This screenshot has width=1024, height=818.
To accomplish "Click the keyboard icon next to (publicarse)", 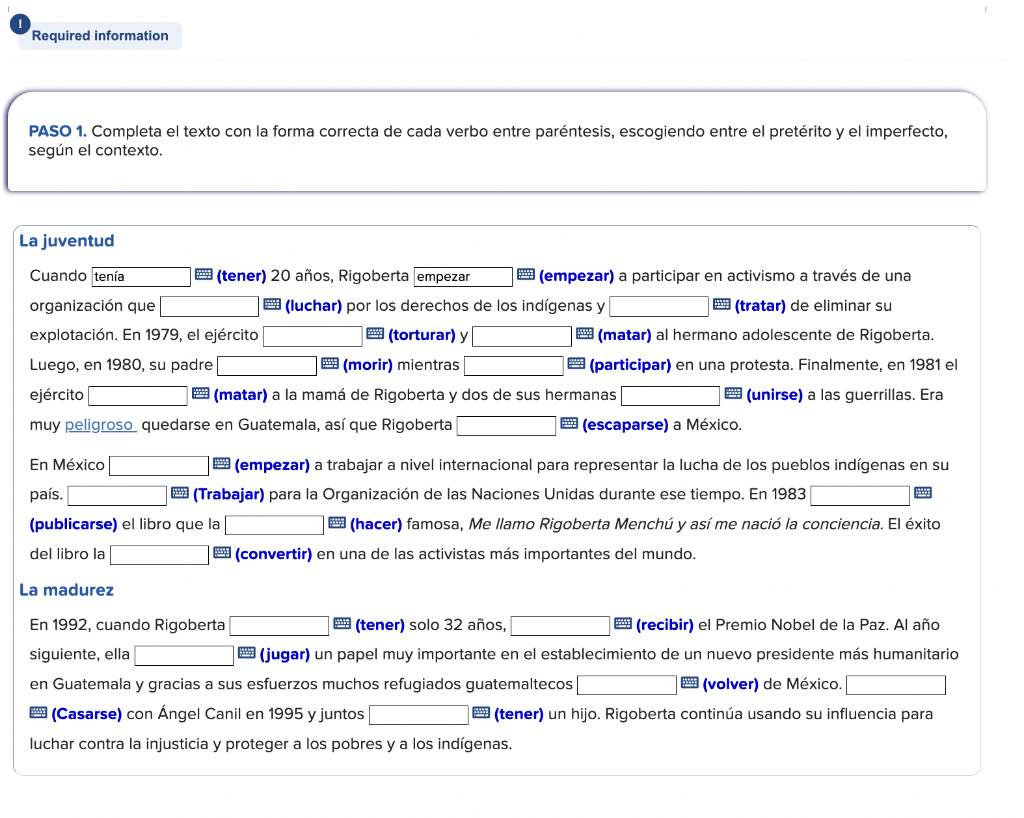I will (x=922, y=494).
